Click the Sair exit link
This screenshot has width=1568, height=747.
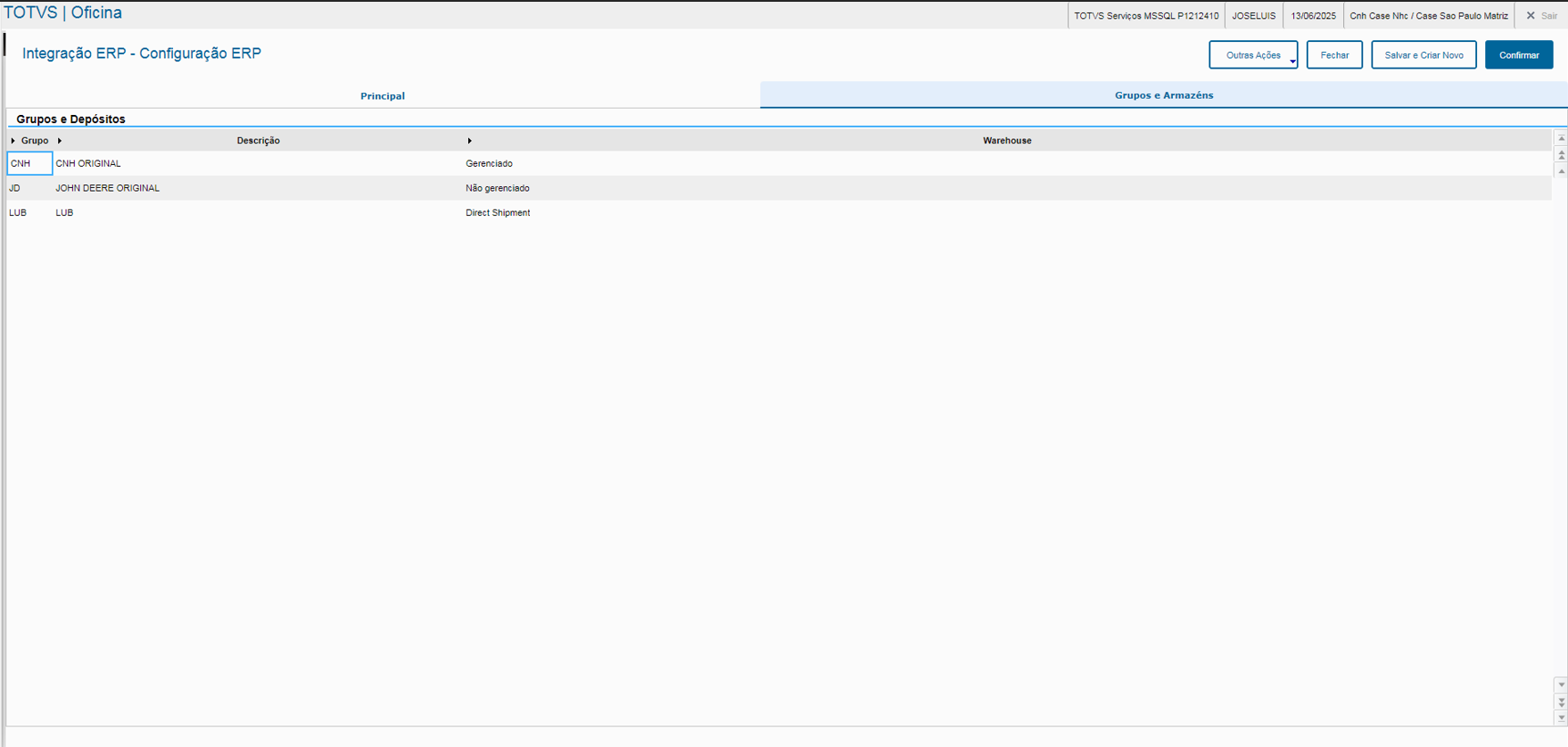(1549, 16)
